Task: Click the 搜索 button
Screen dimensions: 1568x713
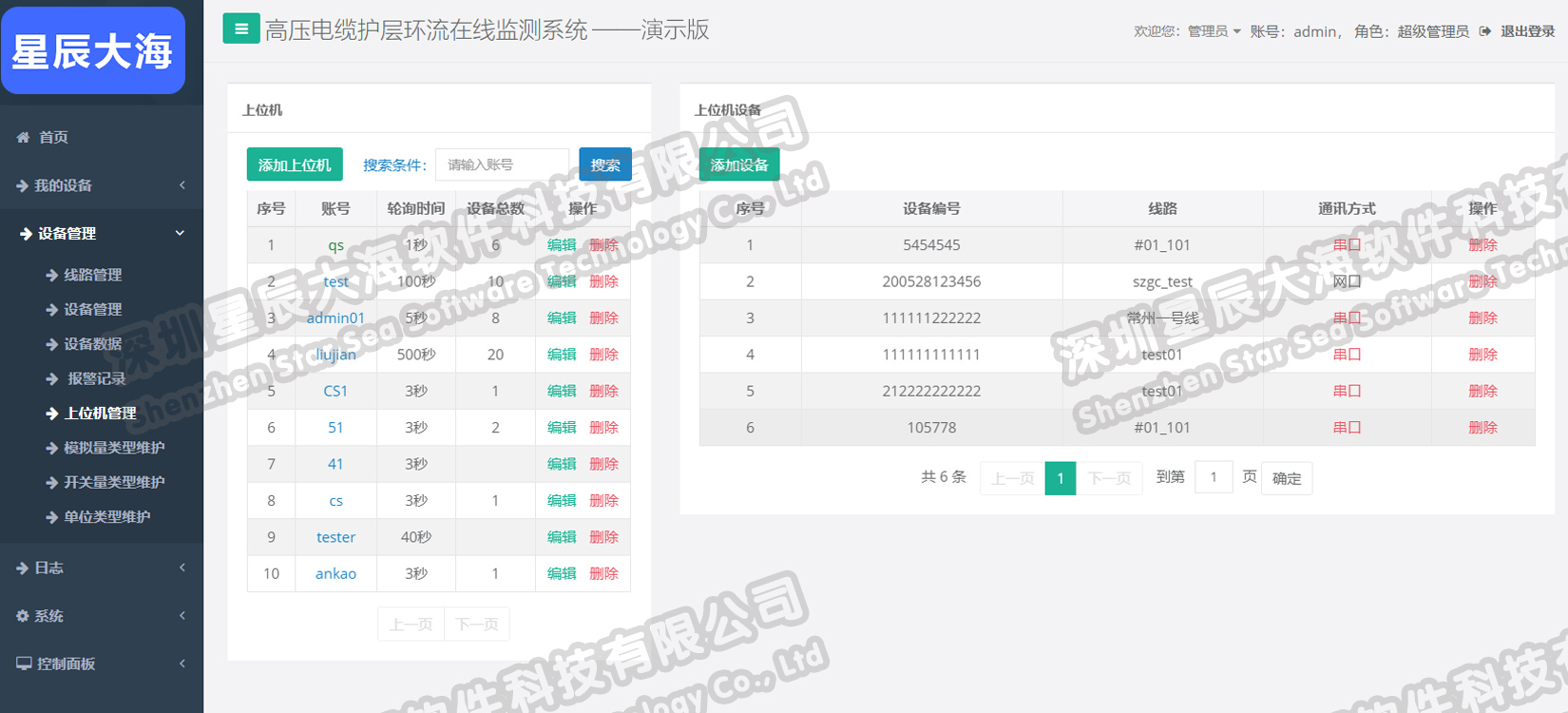Action: (605, 164)
